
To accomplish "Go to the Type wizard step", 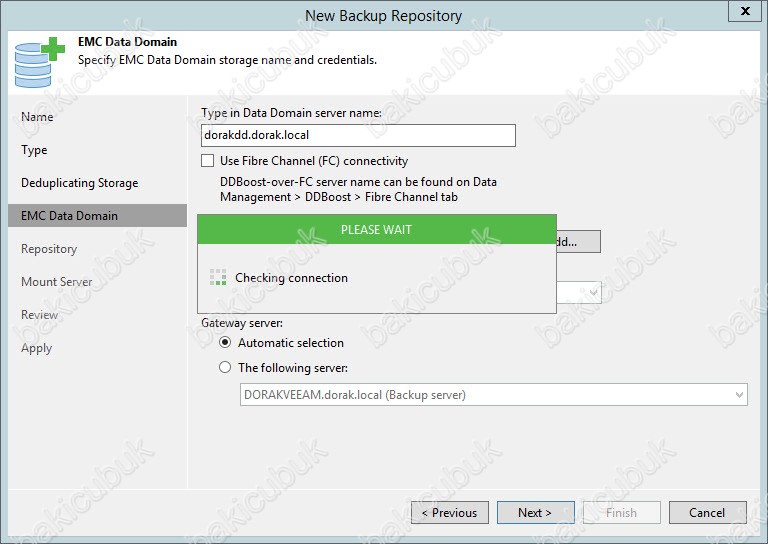I will (34, 150).
